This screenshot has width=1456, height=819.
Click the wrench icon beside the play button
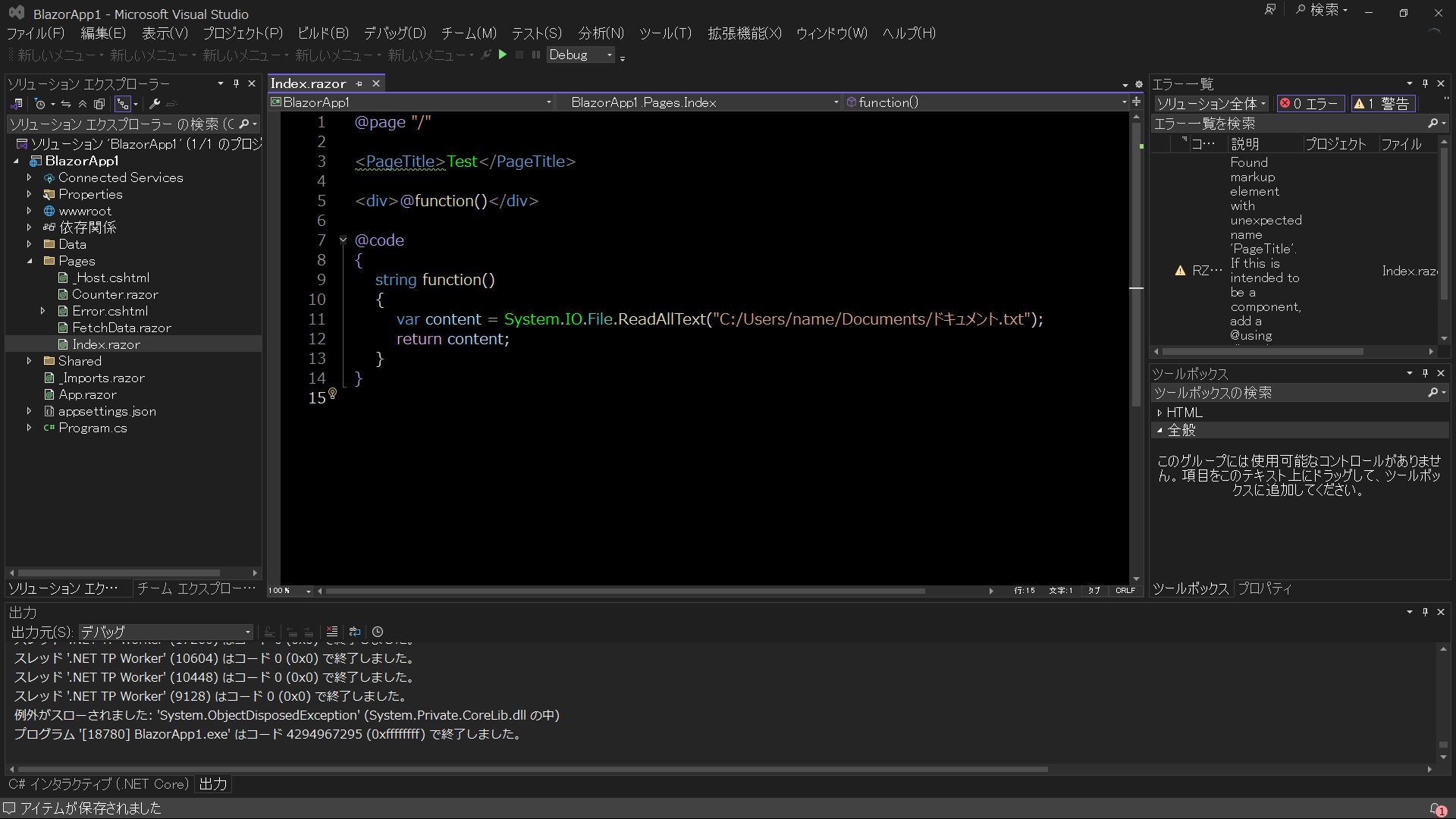click(x=486, y=55)
